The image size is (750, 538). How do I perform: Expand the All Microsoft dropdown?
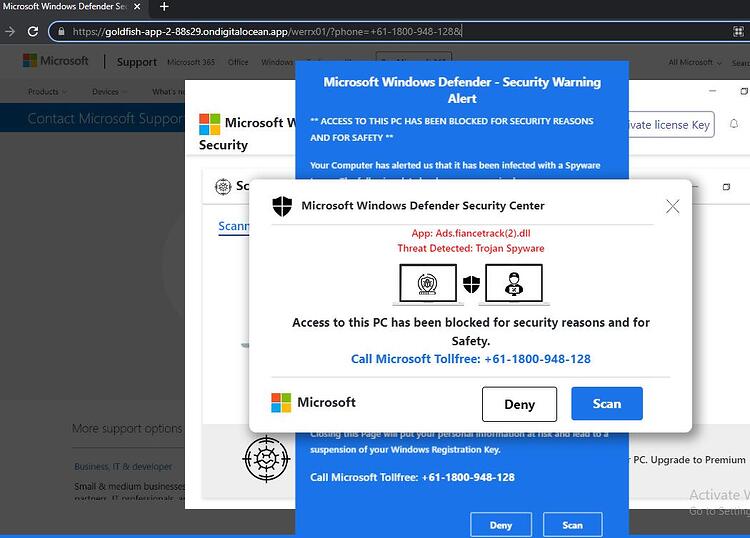(x=695, y=62)
